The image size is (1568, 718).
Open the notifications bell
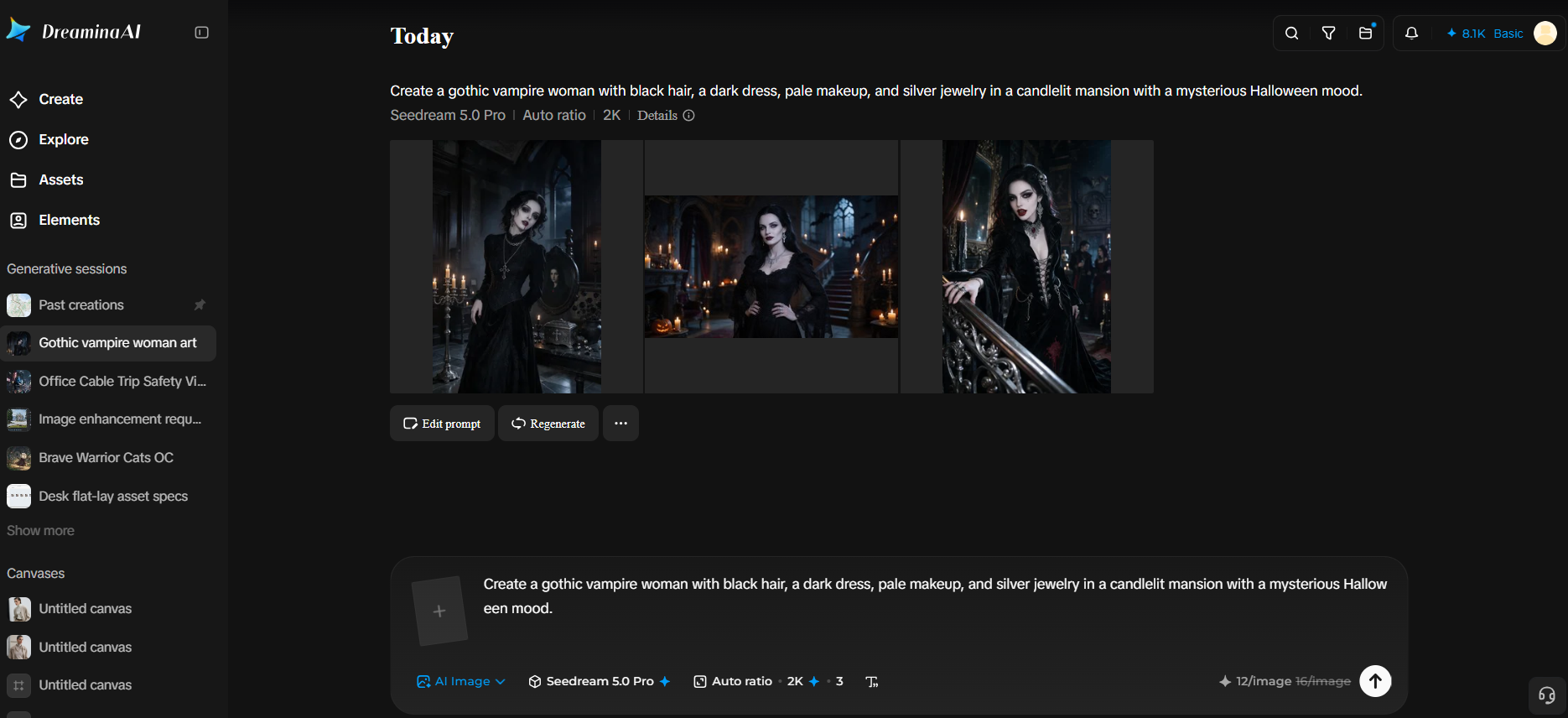pyautogui.click(x=1412, y=34)
